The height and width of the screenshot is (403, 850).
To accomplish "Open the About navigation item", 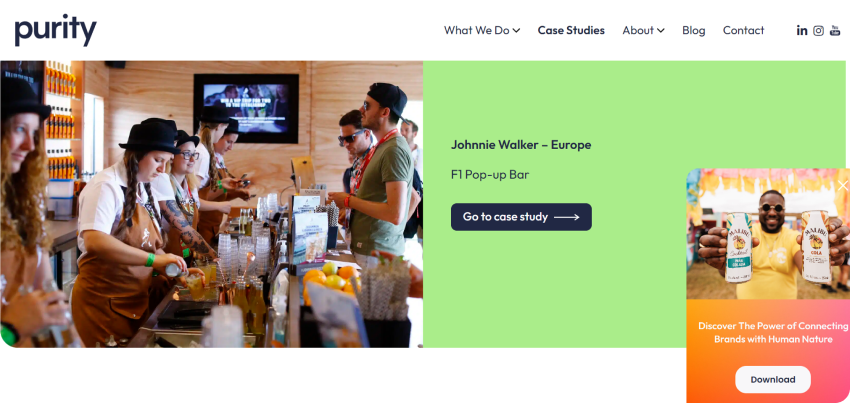I will (x=638, y=30).
